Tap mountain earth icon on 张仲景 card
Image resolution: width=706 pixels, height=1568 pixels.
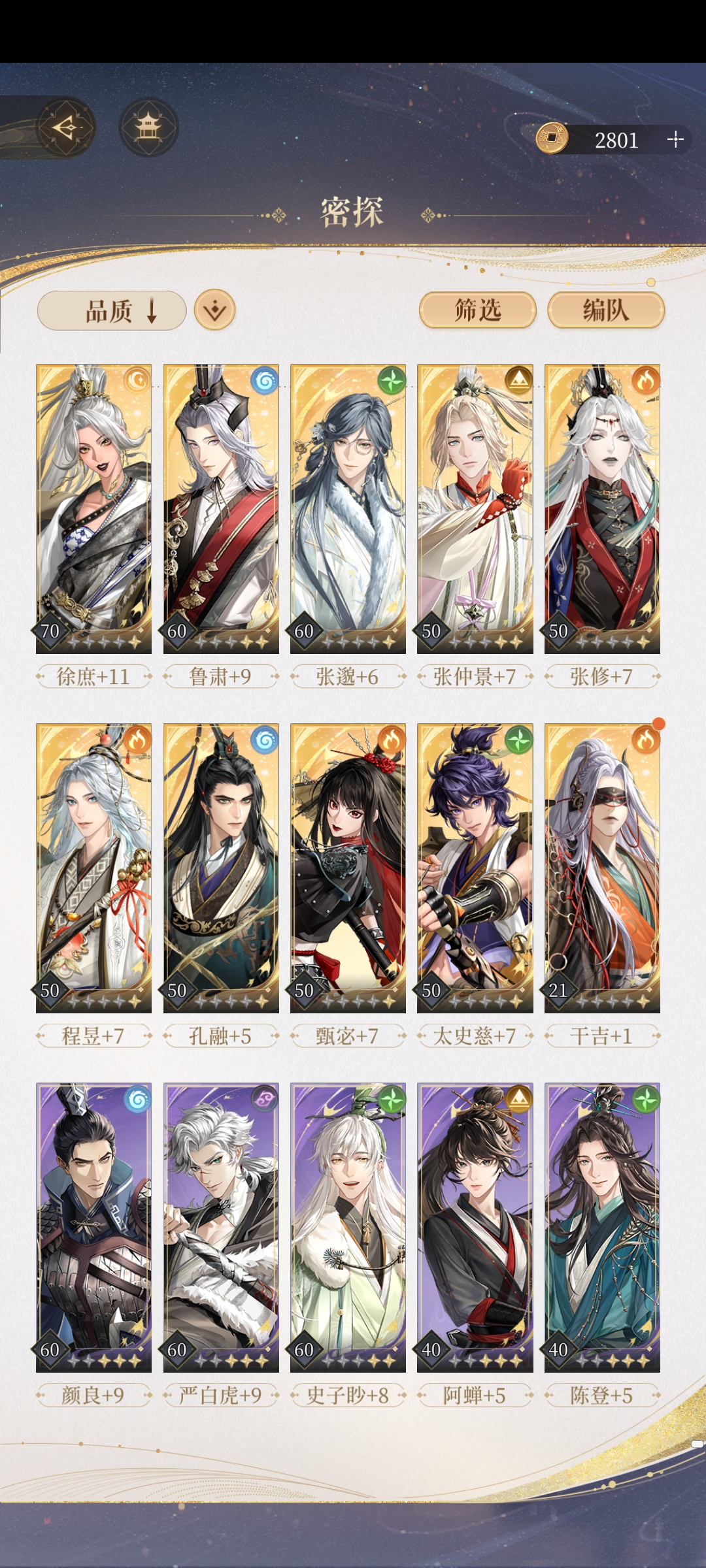518,380
